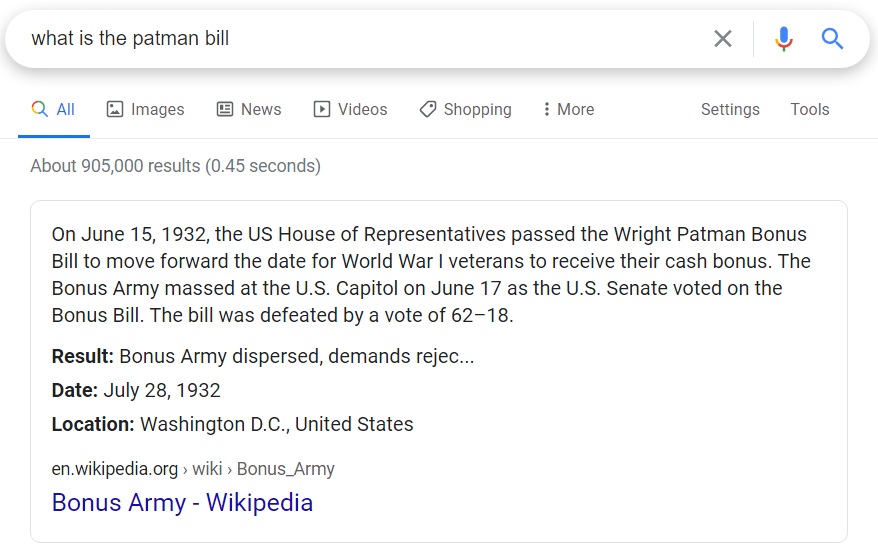Switch to the Shopping results tab
The image size is (878, 548).
[465, 109]
